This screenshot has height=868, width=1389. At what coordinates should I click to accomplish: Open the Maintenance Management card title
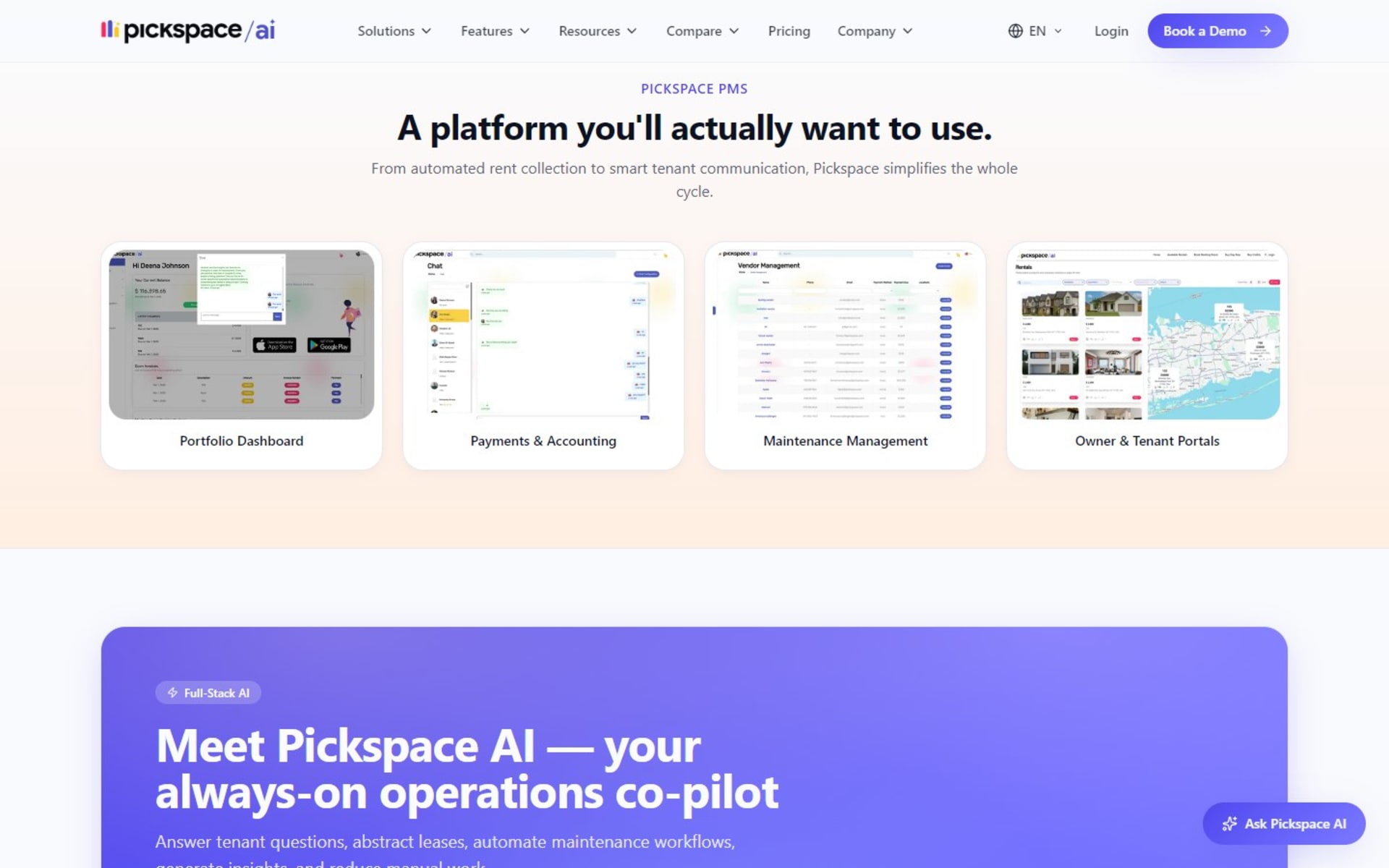[x=845, y=441]
